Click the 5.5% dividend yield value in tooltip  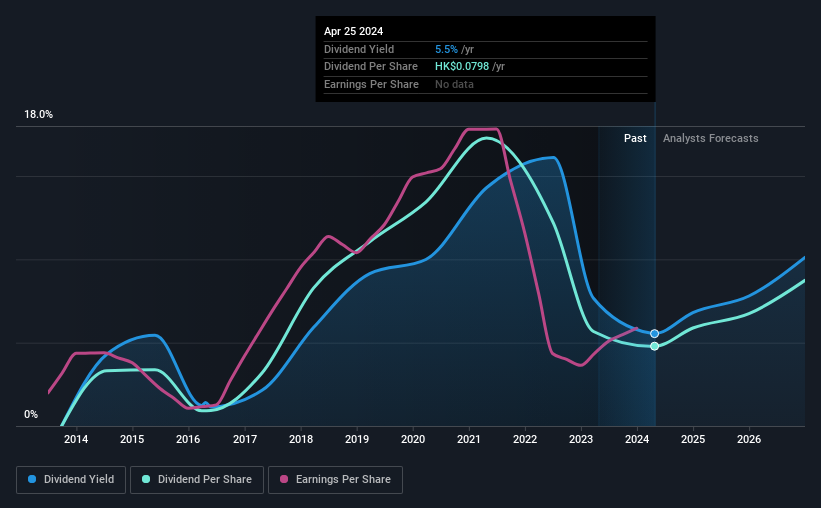coord(446,49)
